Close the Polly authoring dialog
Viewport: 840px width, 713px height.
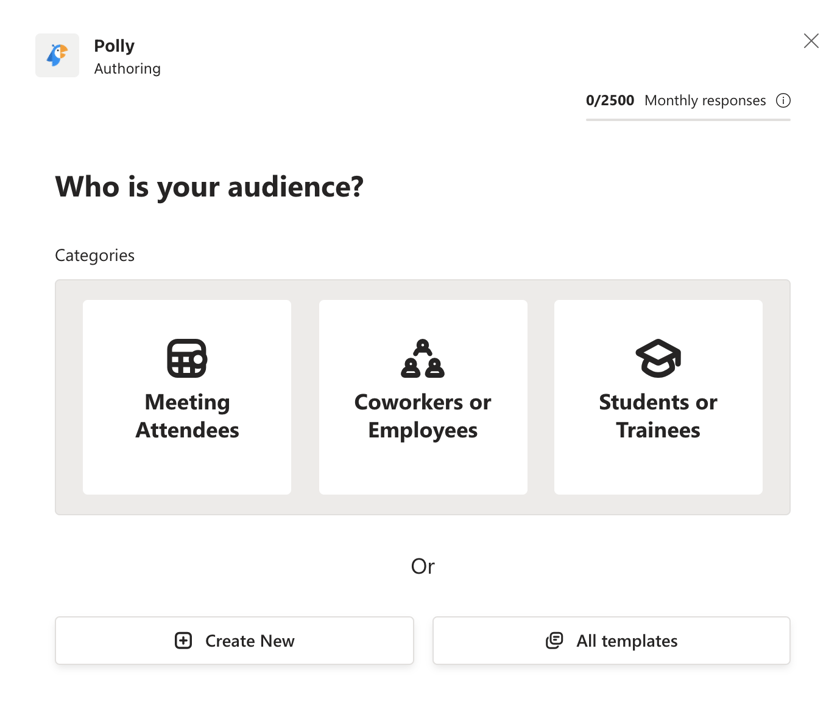coord(811,41)
